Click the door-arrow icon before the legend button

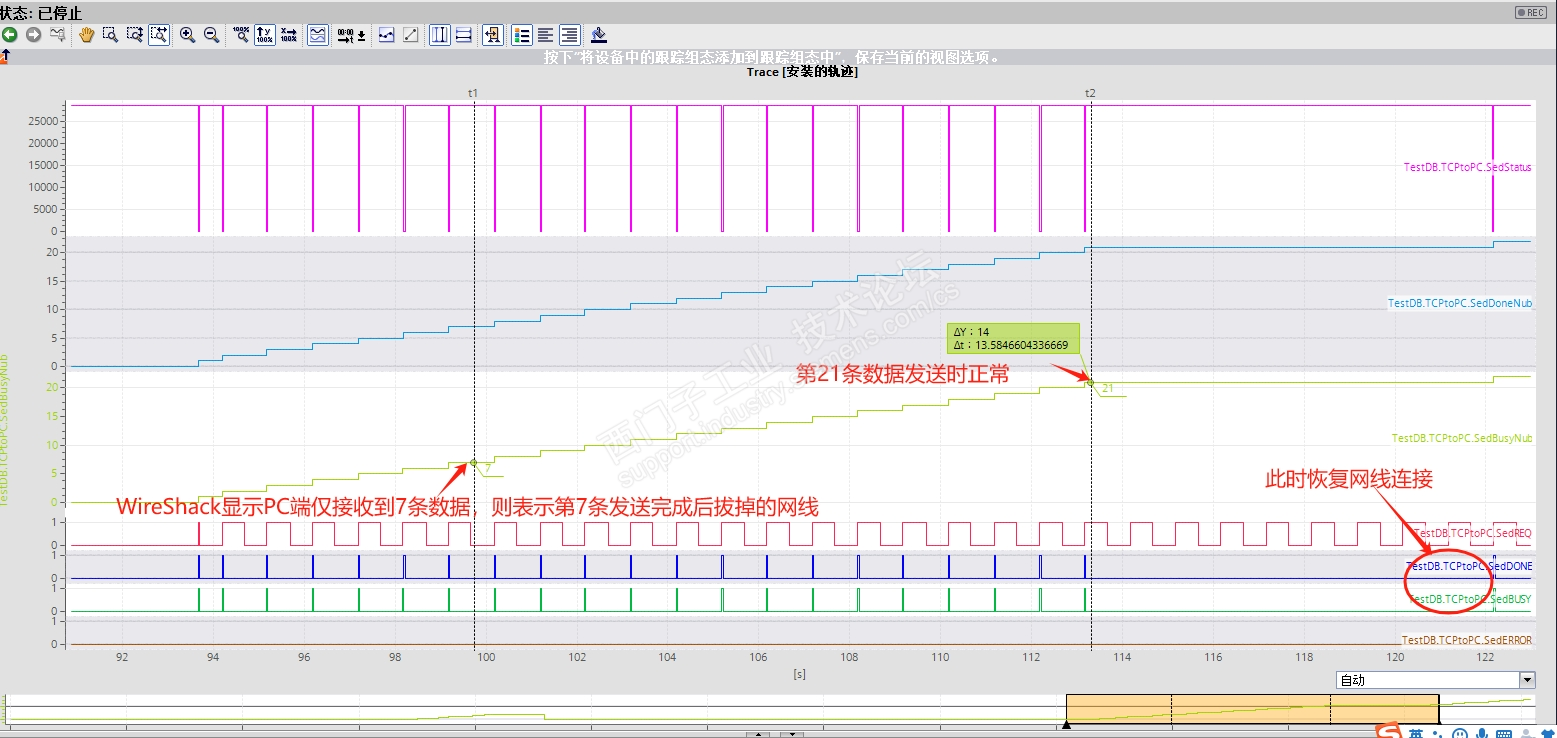click(x=493, y=35)
